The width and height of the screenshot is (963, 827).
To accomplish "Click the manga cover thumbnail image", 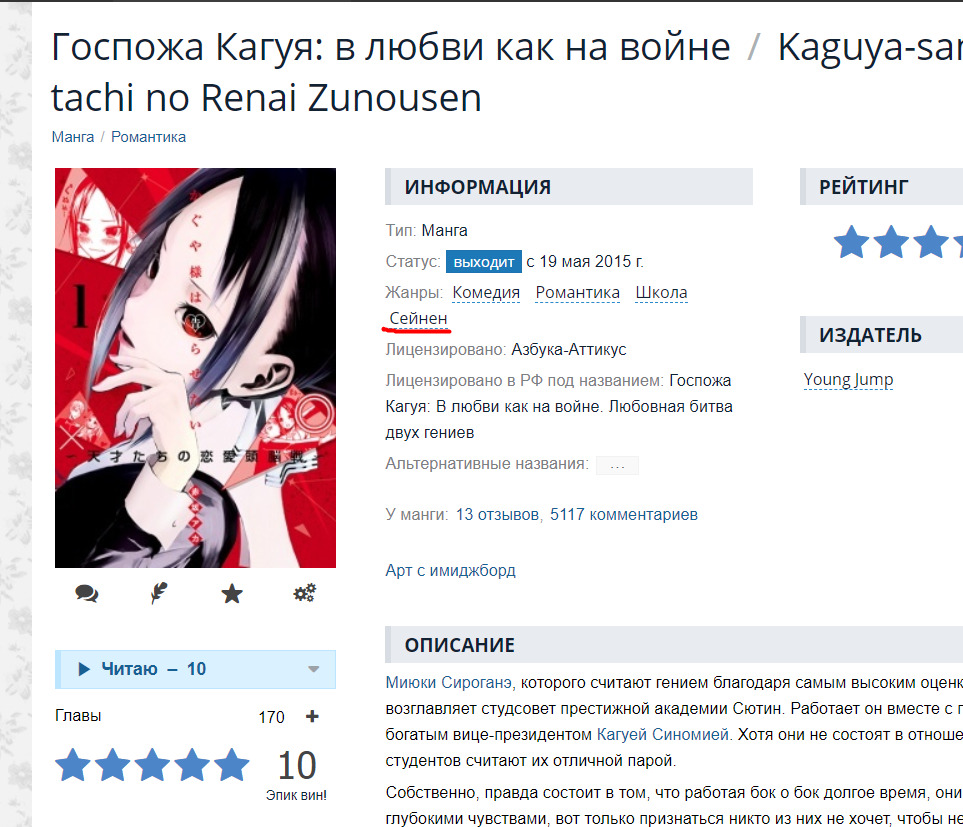I will pos(195,368).
